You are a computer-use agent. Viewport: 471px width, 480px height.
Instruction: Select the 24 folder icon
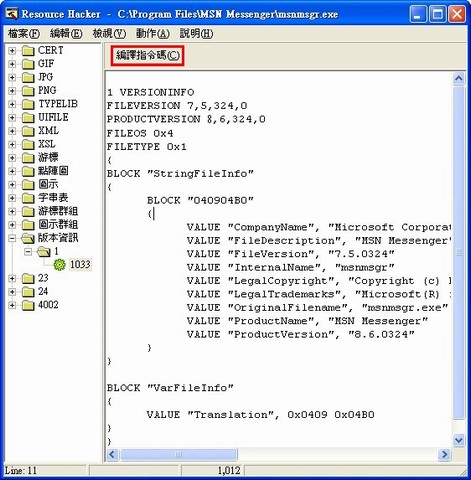point(28,292)
